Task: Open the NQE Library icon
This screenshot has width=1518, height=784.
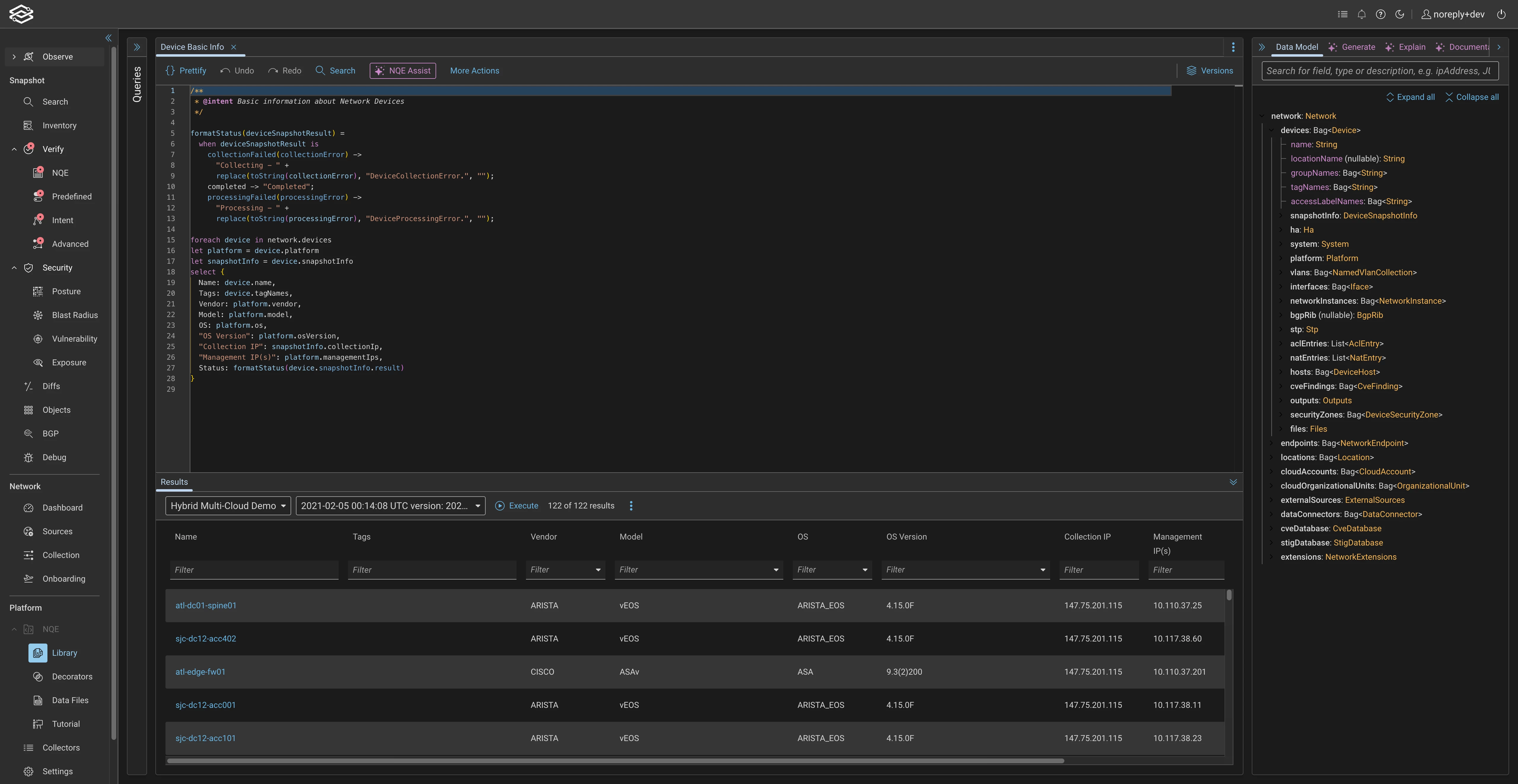Action: (38, 653)
